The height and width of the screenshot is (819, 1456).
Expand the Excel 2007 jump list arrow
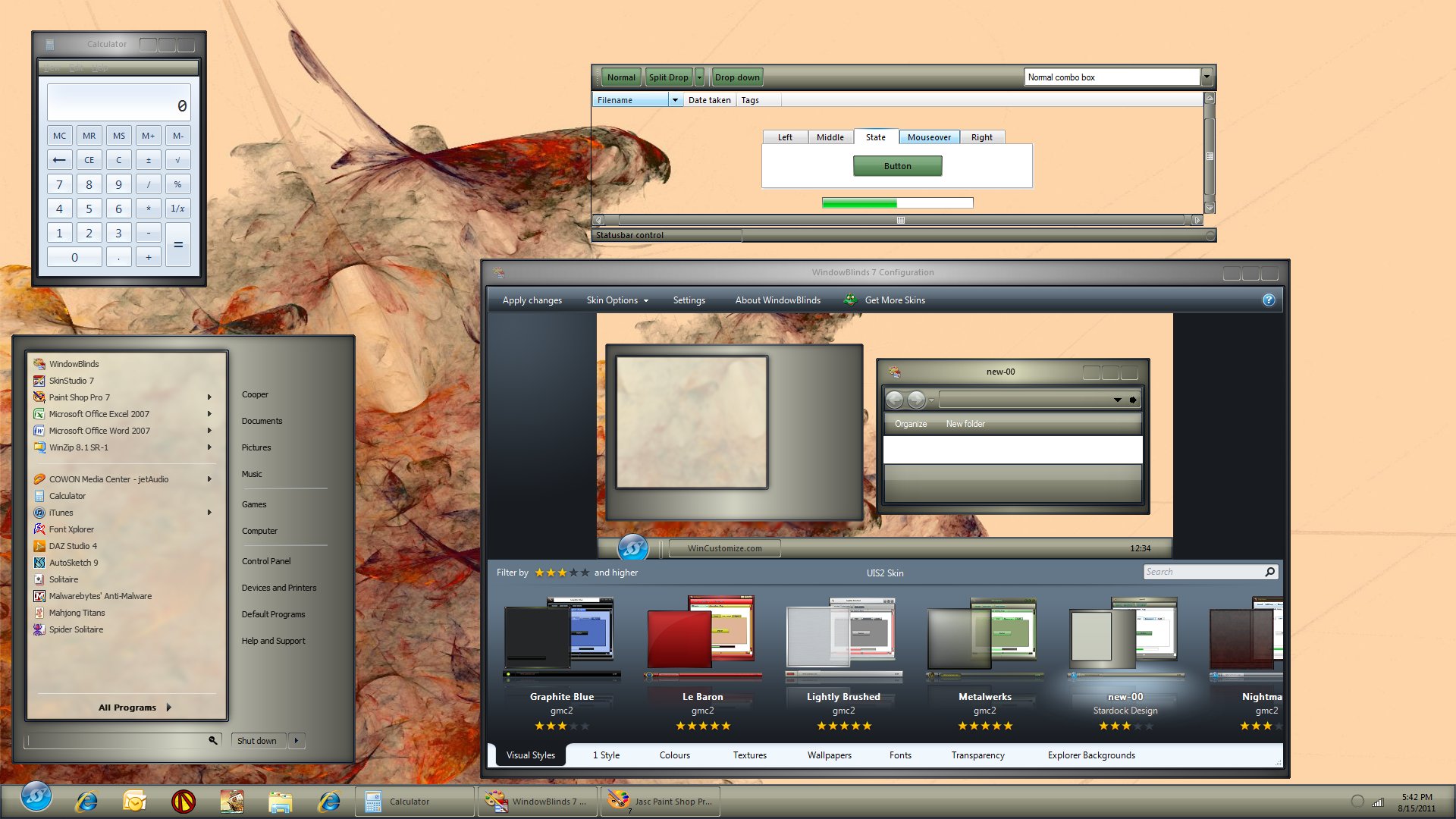pyautogui.click(x=209, y=414)
